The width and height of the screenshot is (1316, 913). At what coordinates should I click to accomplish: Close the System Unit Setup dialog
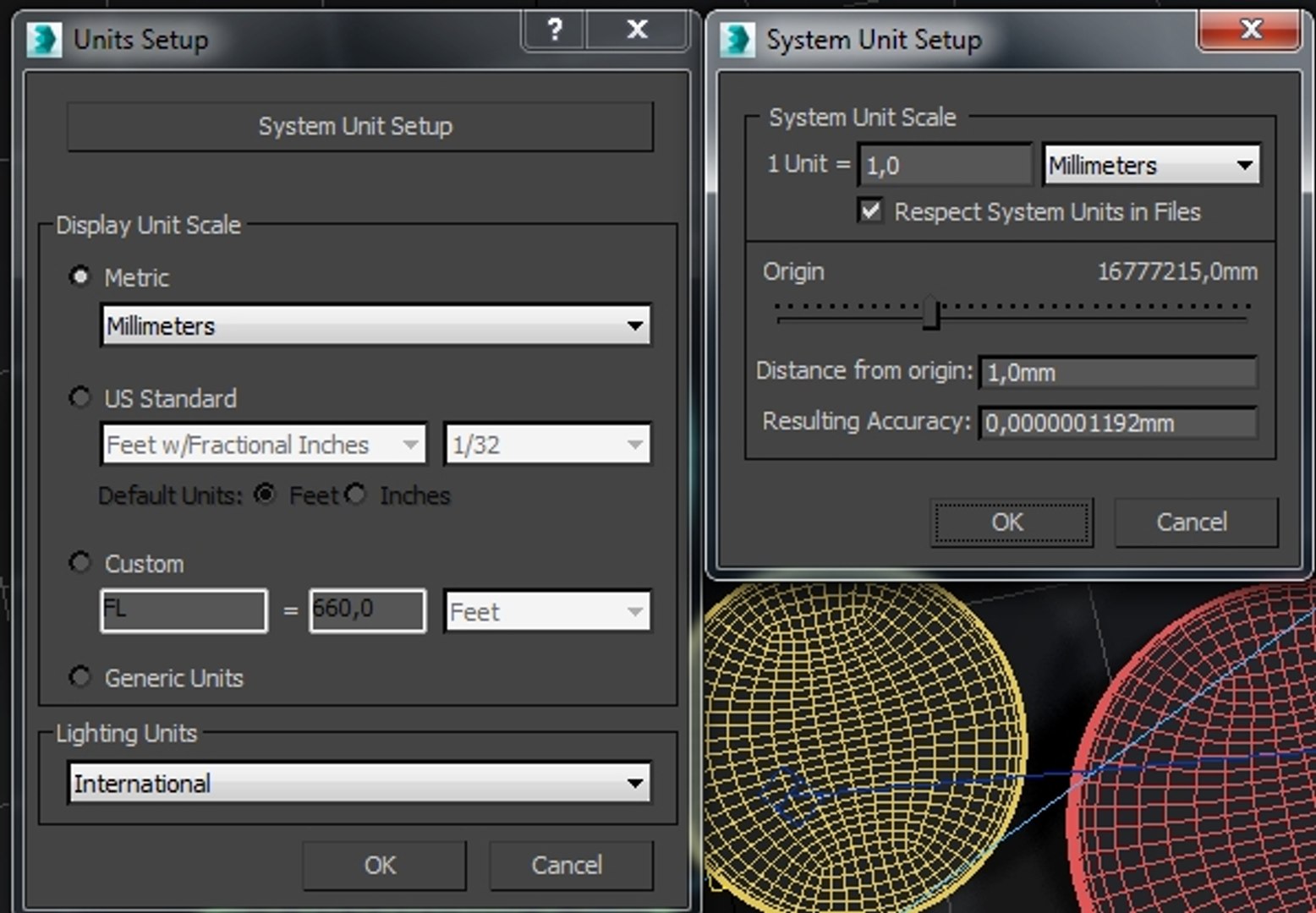[x=1249, y=30]
